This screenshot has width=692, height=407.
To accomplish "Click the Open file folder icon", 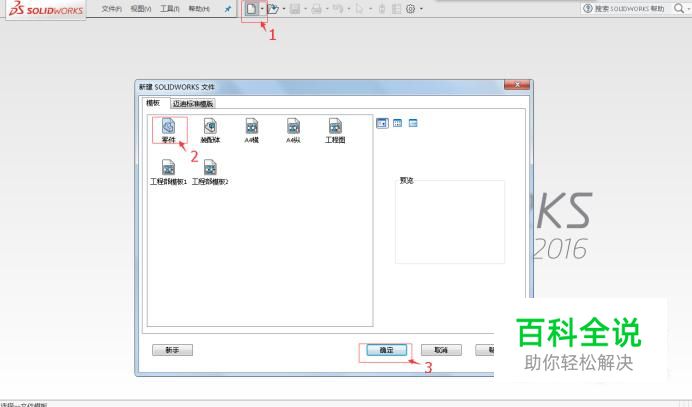I will pos(273,8).
